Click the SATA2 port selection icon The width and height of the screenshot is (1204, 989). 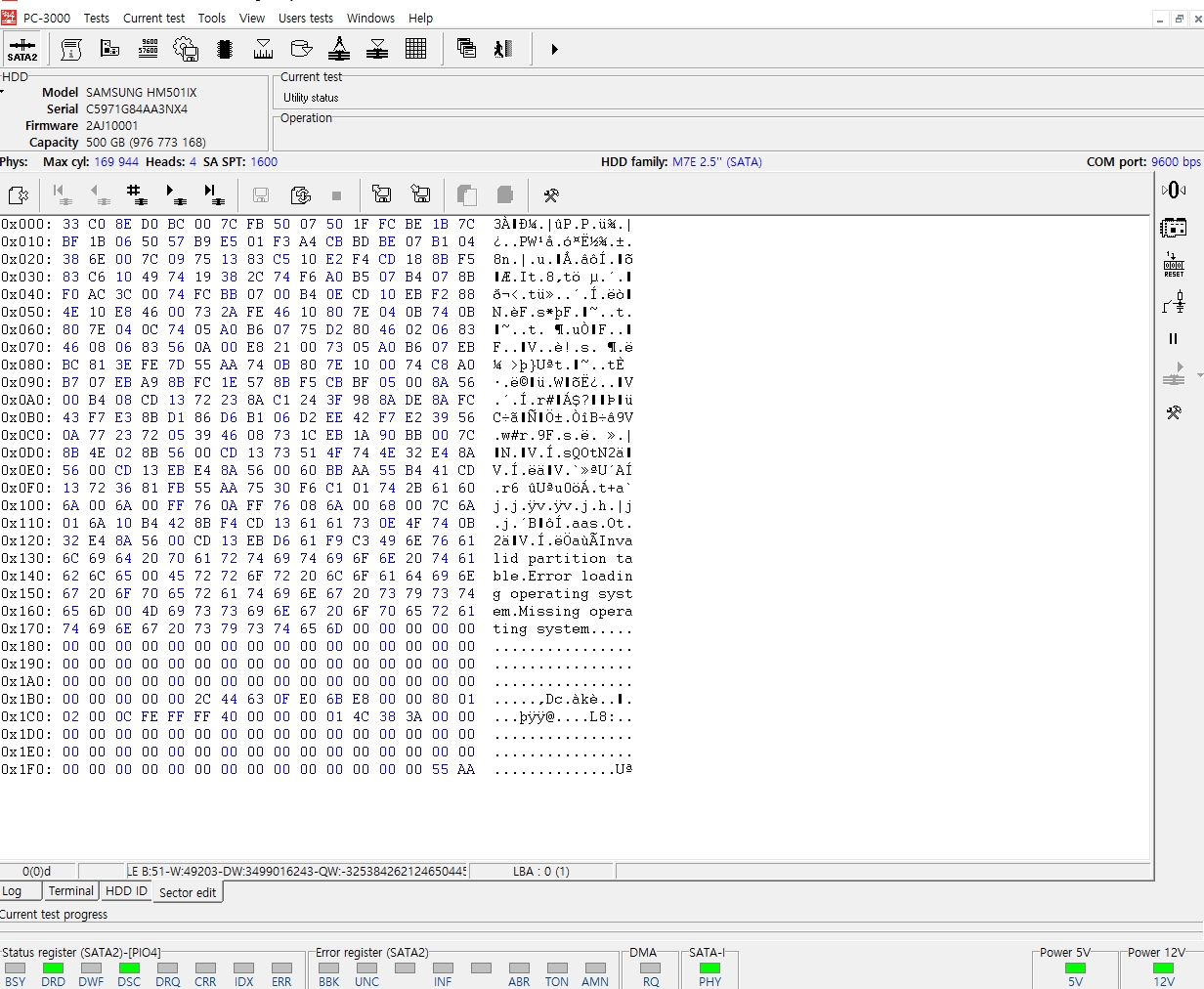pyautogui.click(x=22, y=49)
